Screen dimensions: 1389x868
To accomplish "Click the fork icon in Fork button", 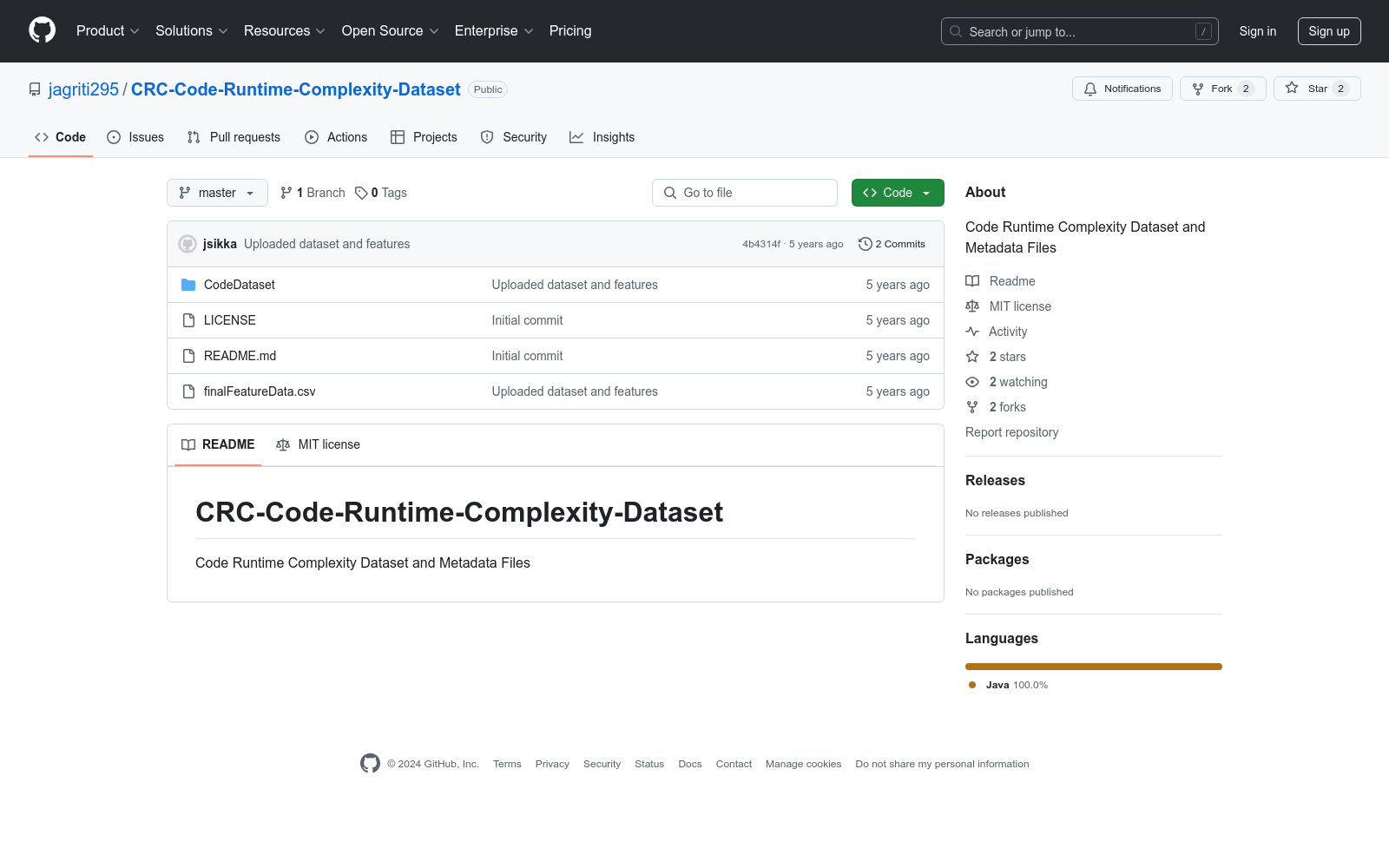I will click(1198, 89).
